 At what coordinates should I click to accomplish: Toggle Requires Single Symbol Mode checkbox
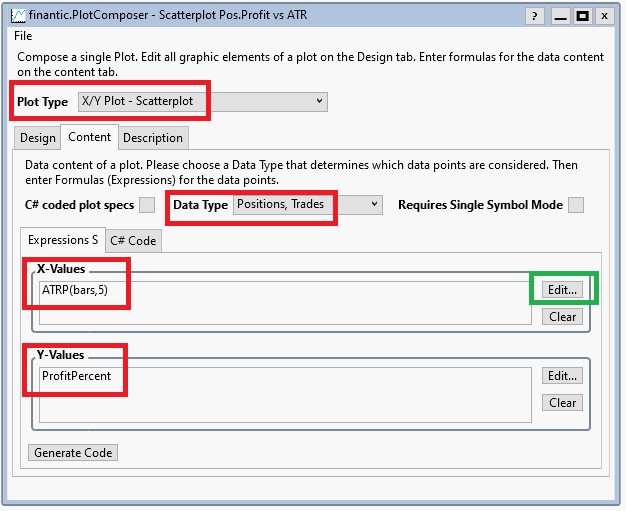click(576, 205)
